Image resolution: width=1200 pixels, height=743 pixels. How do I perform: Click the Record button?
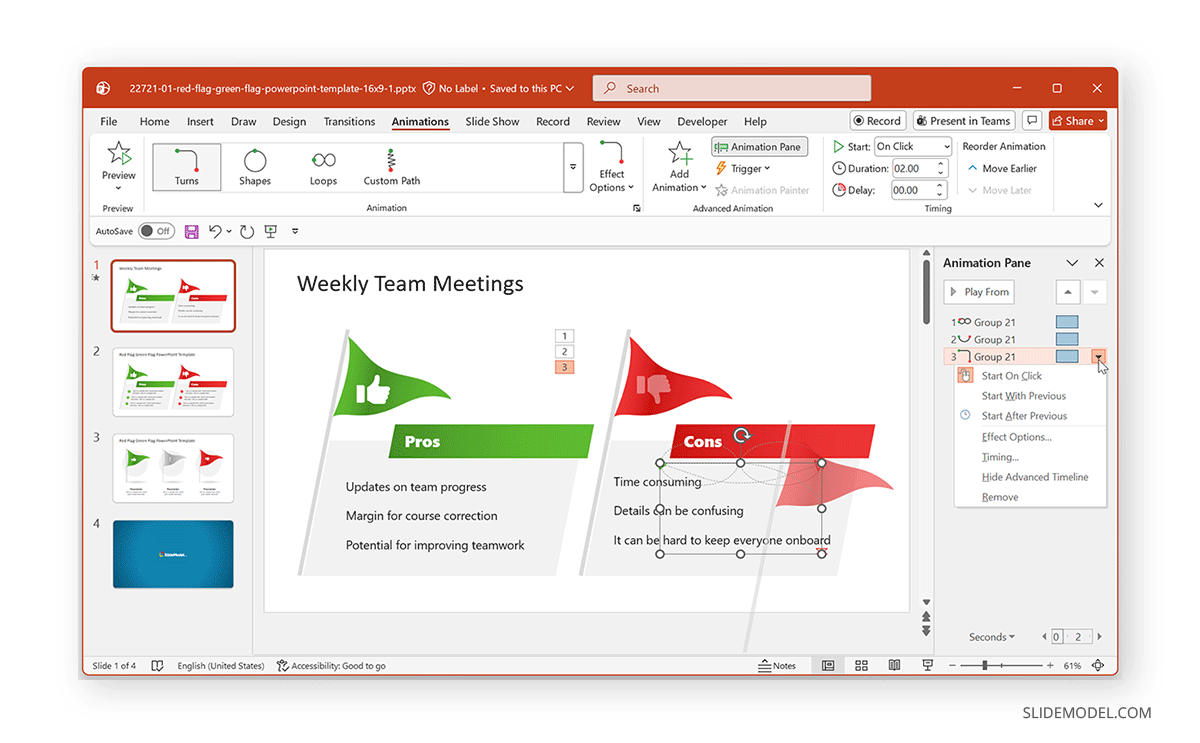point(877,120)
